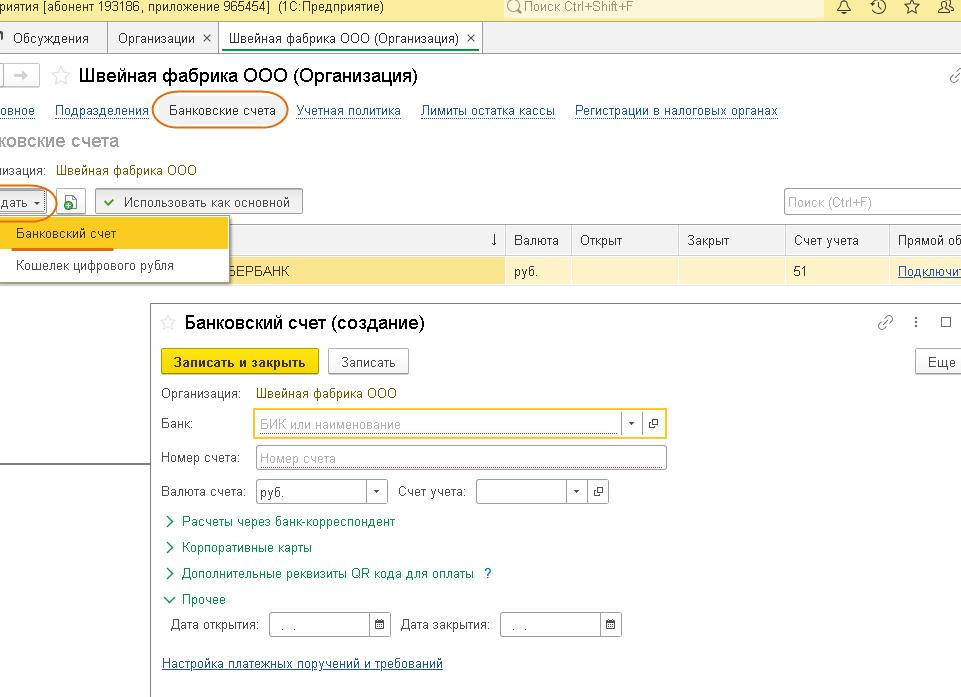Open the bank field's selection form icon
961x697 pixels.
point(653,424)
